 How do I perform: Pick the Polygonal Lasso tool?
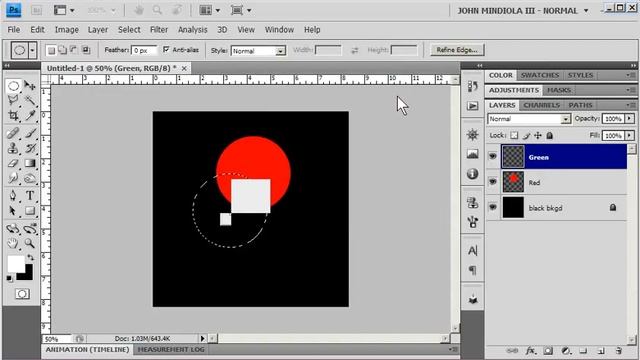(x=13, y=100)
